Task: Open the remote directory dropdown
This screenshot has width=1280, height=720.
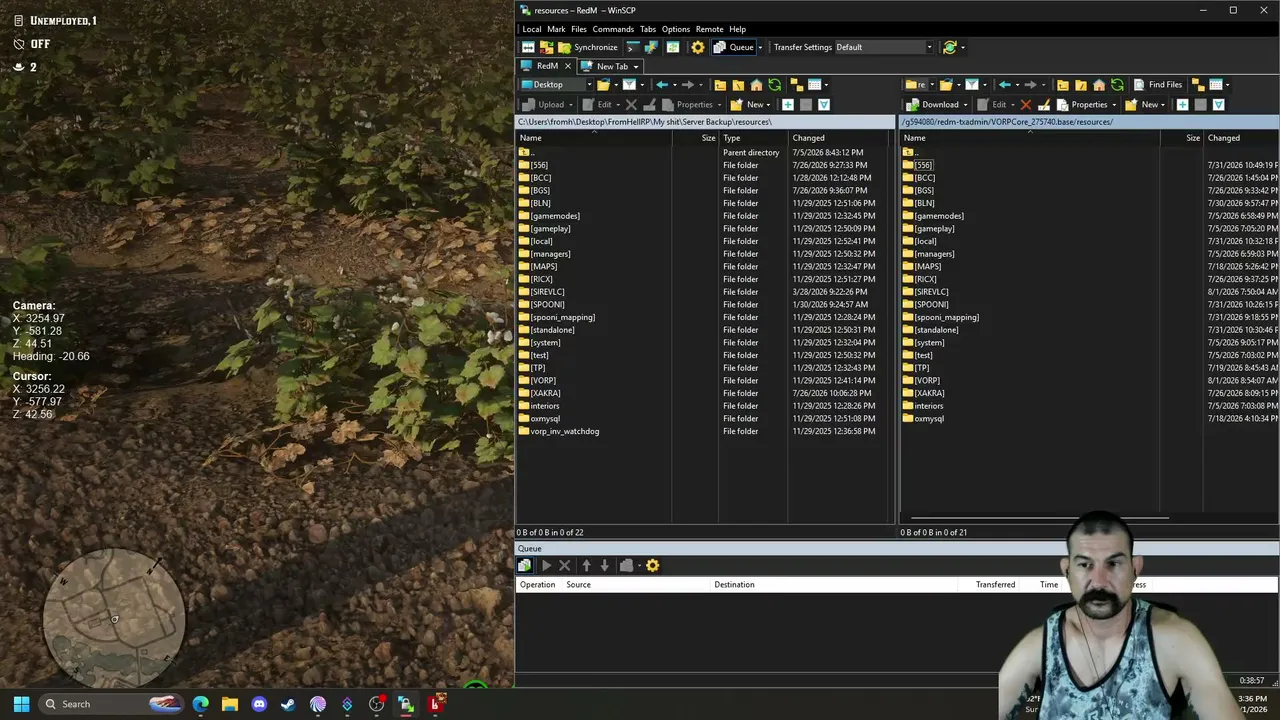Action: tap(919, 85)
